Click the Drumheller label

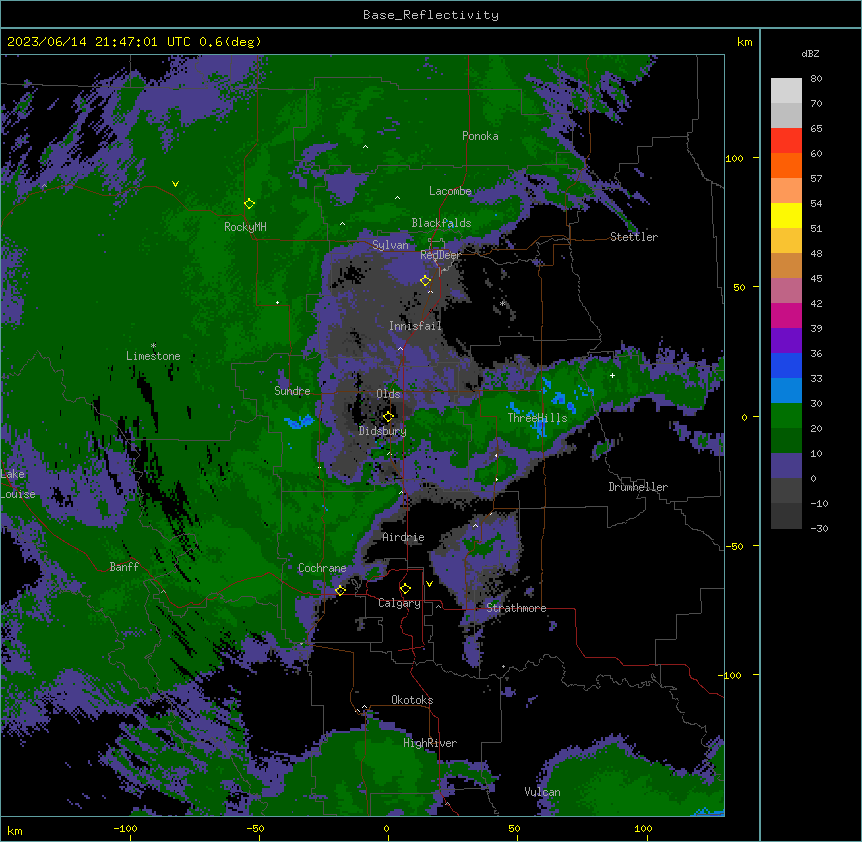pos(638,487)
